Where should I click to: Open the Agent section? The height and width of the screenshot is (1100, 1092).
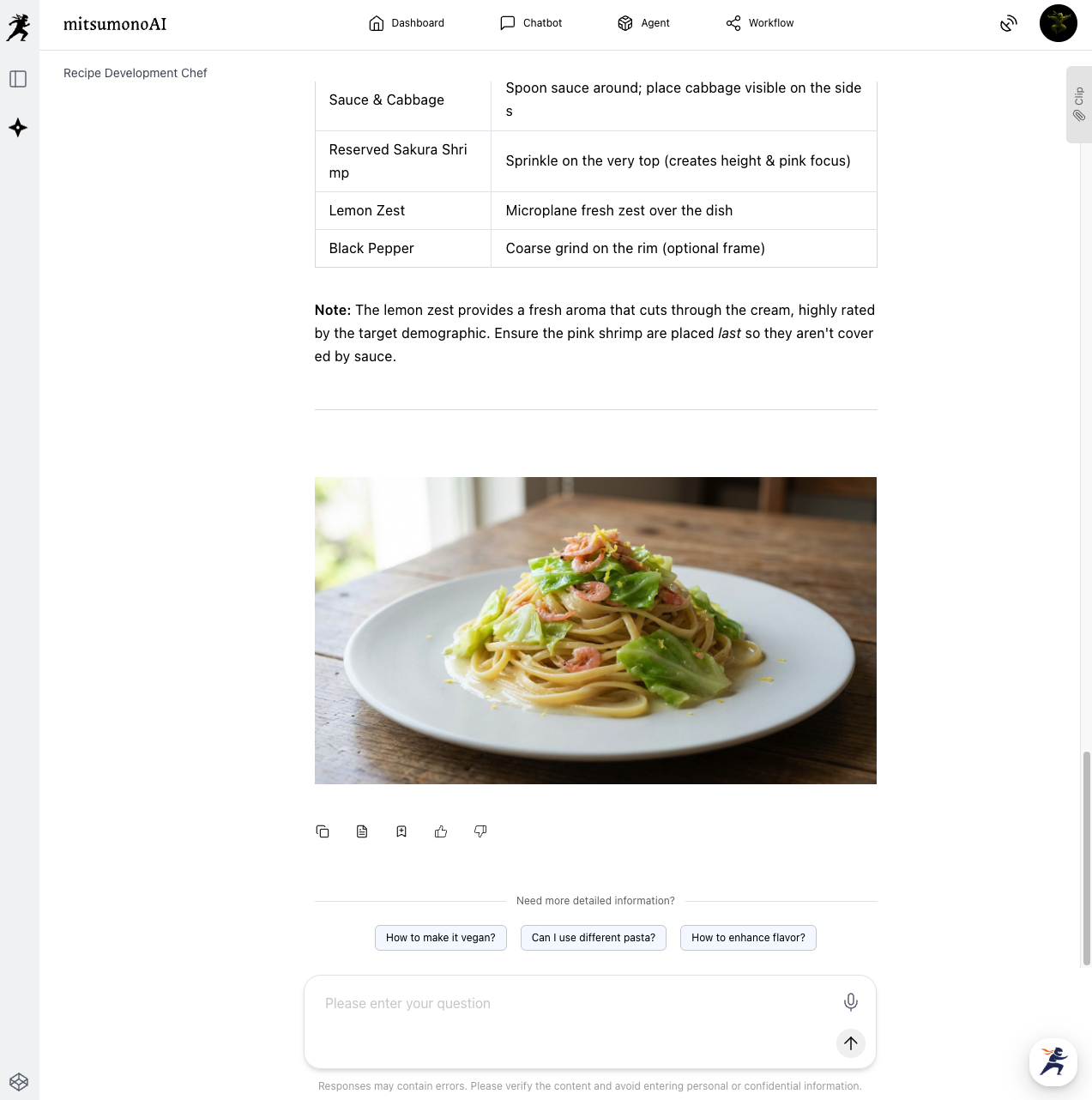[x=643, y=23]
